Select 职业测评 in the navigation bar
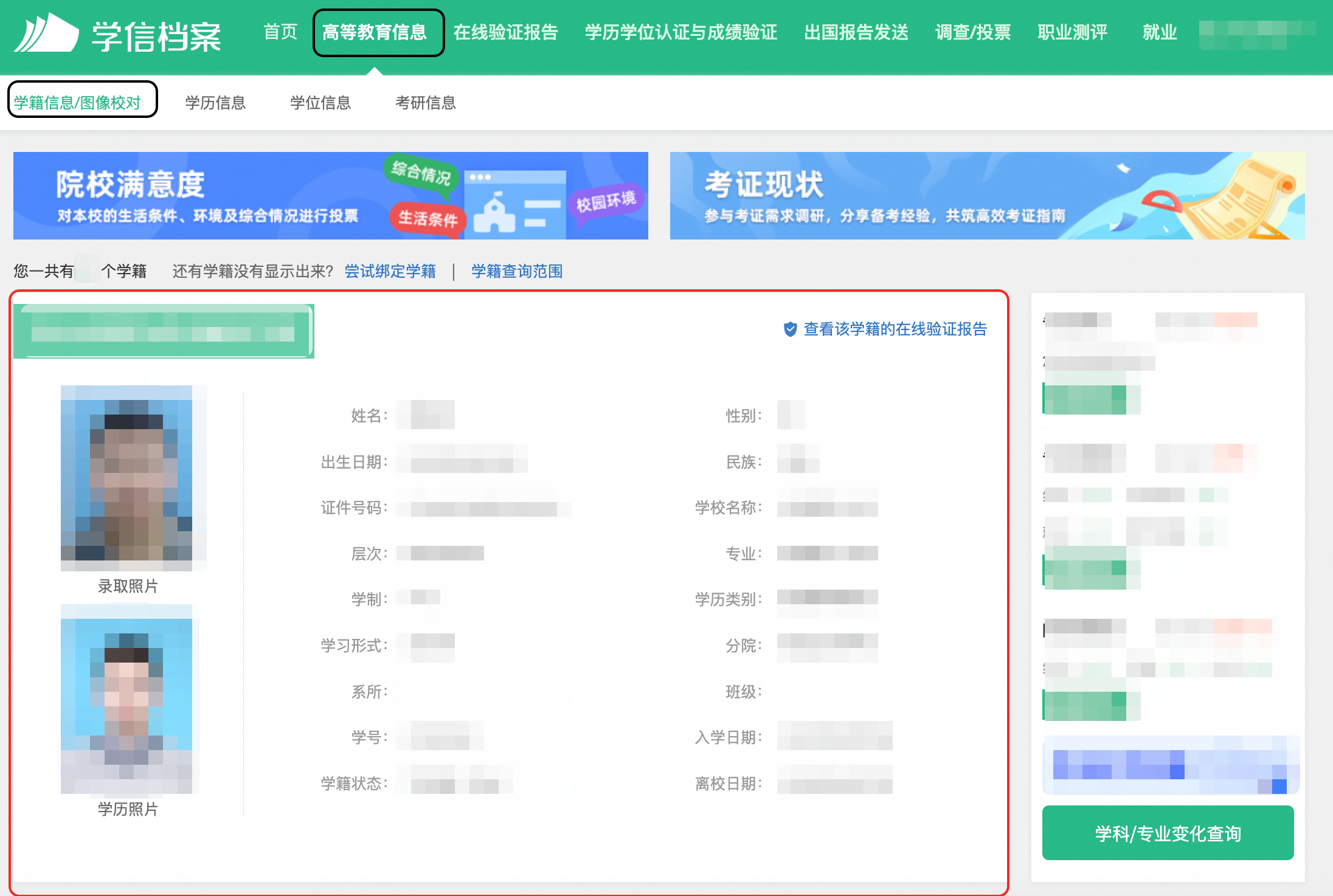The height and width of the screenshot is (896, 1333). (1073, 32)
